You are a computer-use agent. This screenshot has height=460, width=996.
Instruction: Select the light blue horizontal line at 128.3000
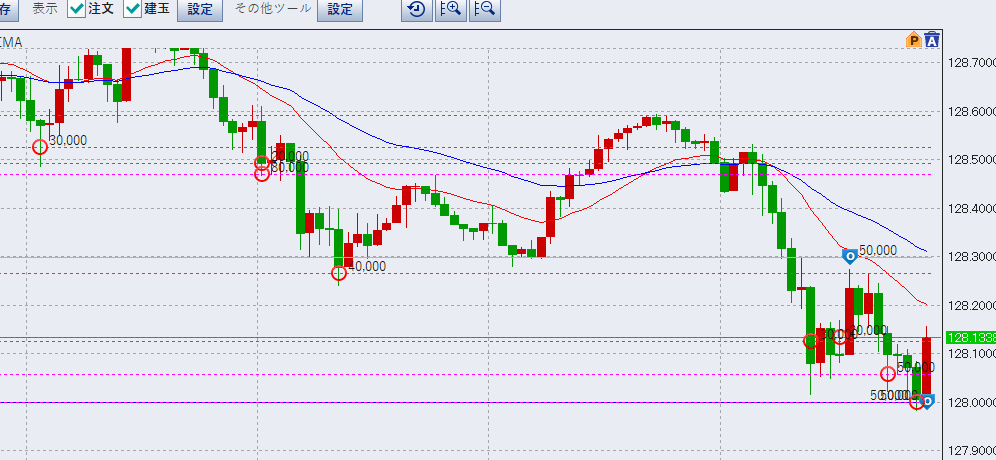(600, 257)
